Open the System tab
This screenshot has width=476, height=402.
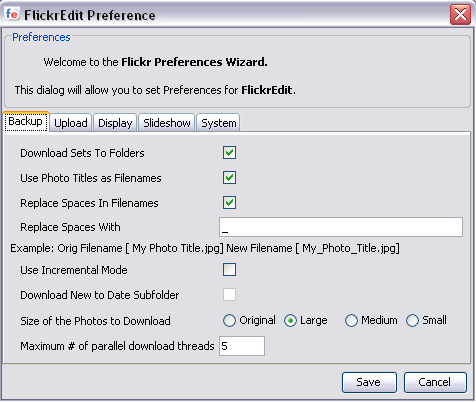pyautogui.click(x=219, y=123)
